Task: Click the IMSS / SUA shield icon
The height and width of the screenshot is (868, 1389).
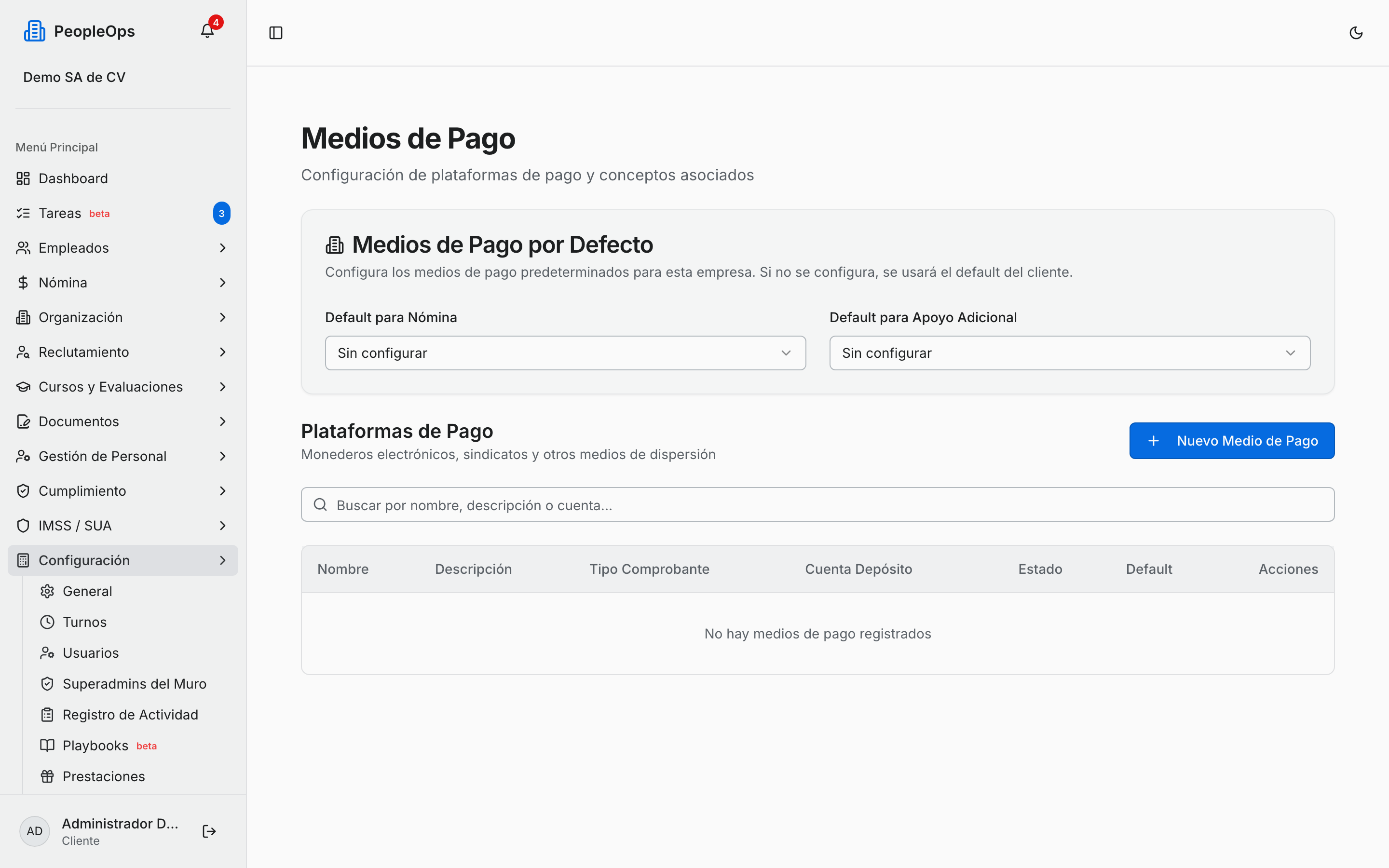Action: pyautogui.click(x=23, y=526)
